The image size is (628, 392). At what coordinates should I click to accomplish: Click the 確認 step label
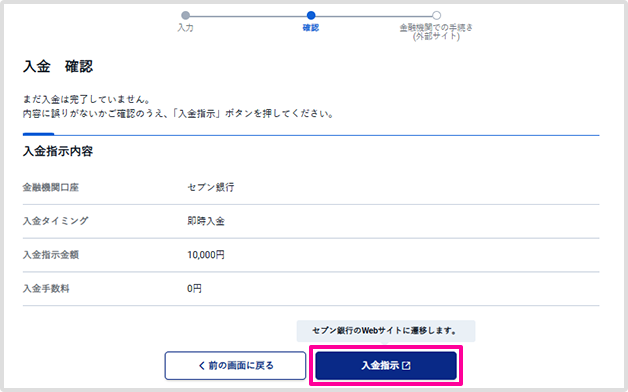[x=311, y=28]
